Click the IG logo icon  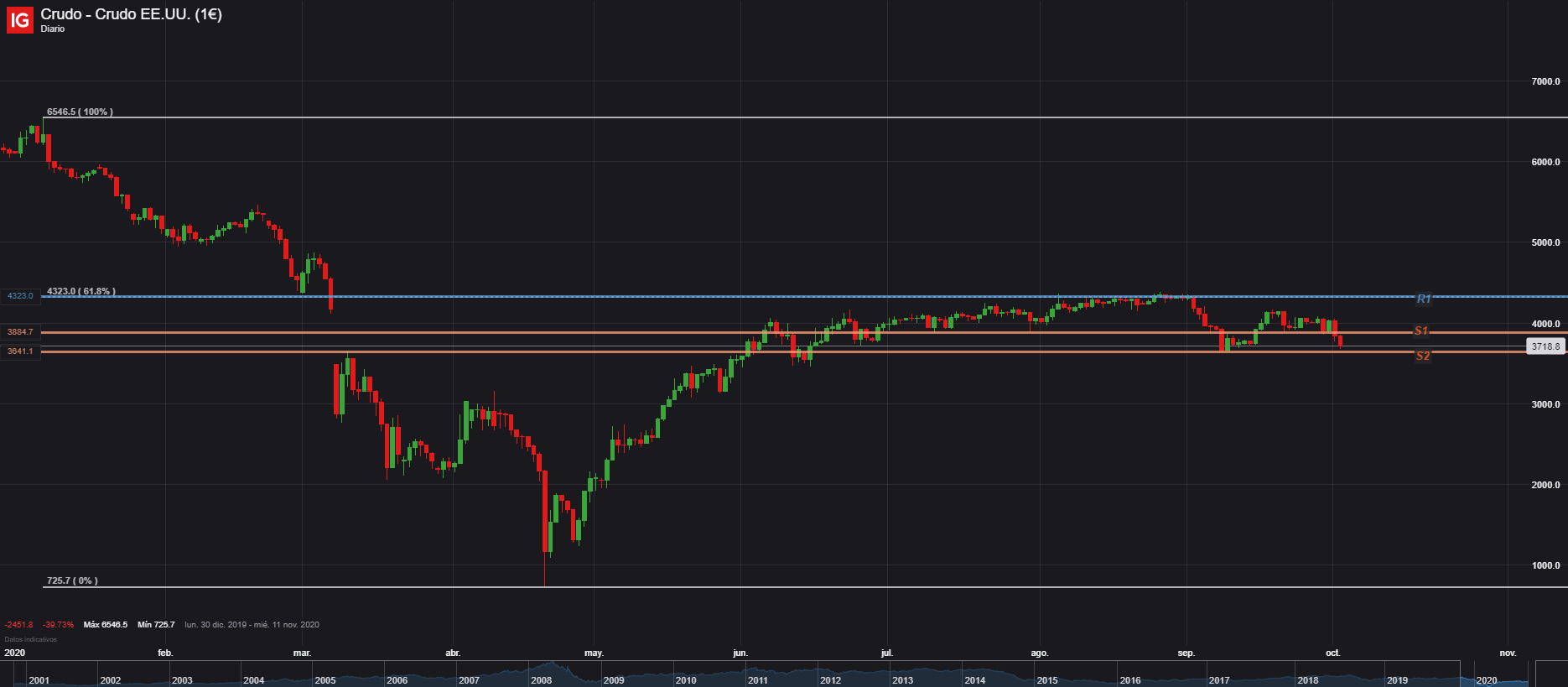20,20
